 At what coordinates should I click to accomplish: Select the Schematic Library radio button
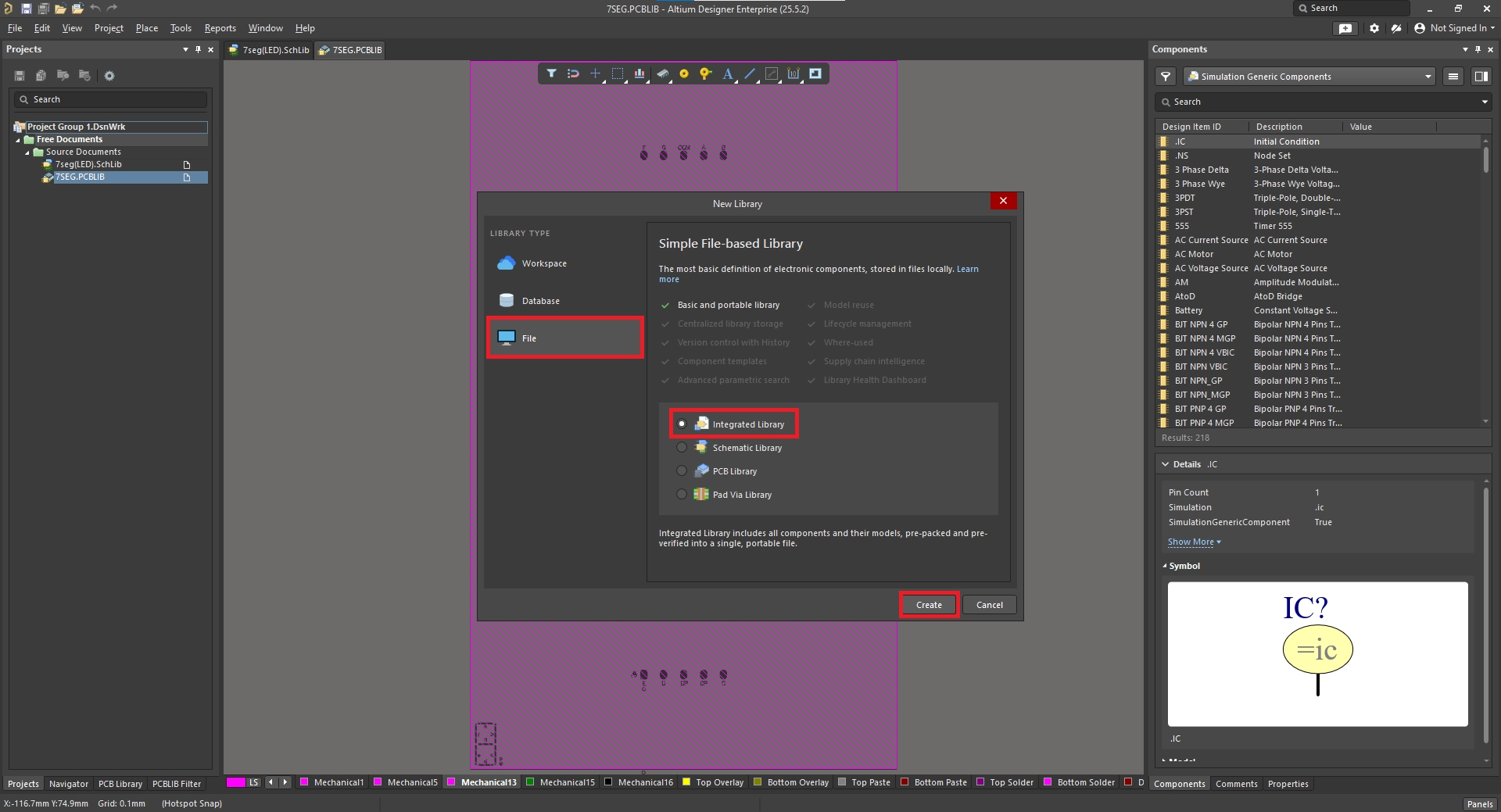coord(682,448)
